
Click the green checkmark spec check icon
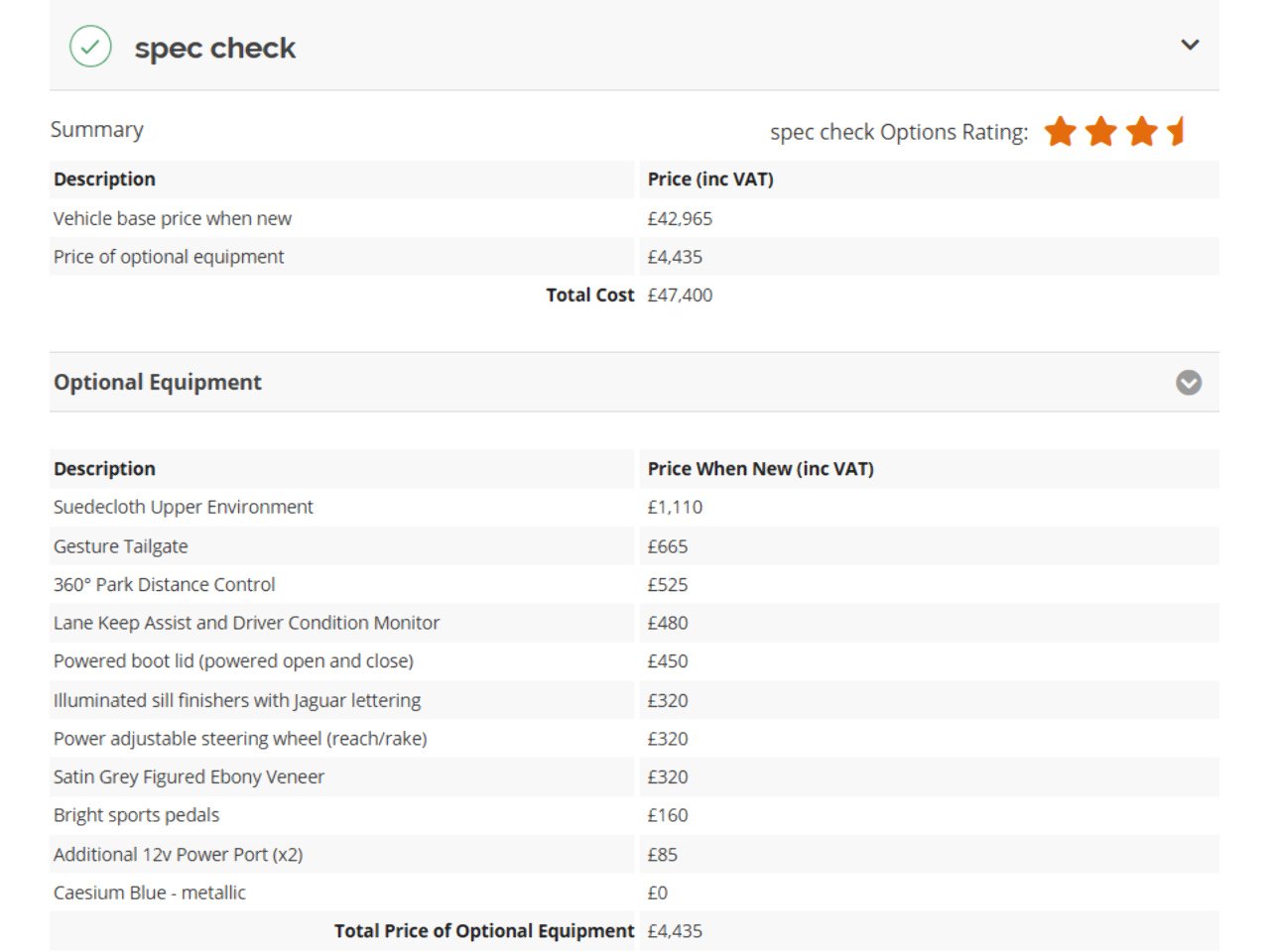[90, 47]
